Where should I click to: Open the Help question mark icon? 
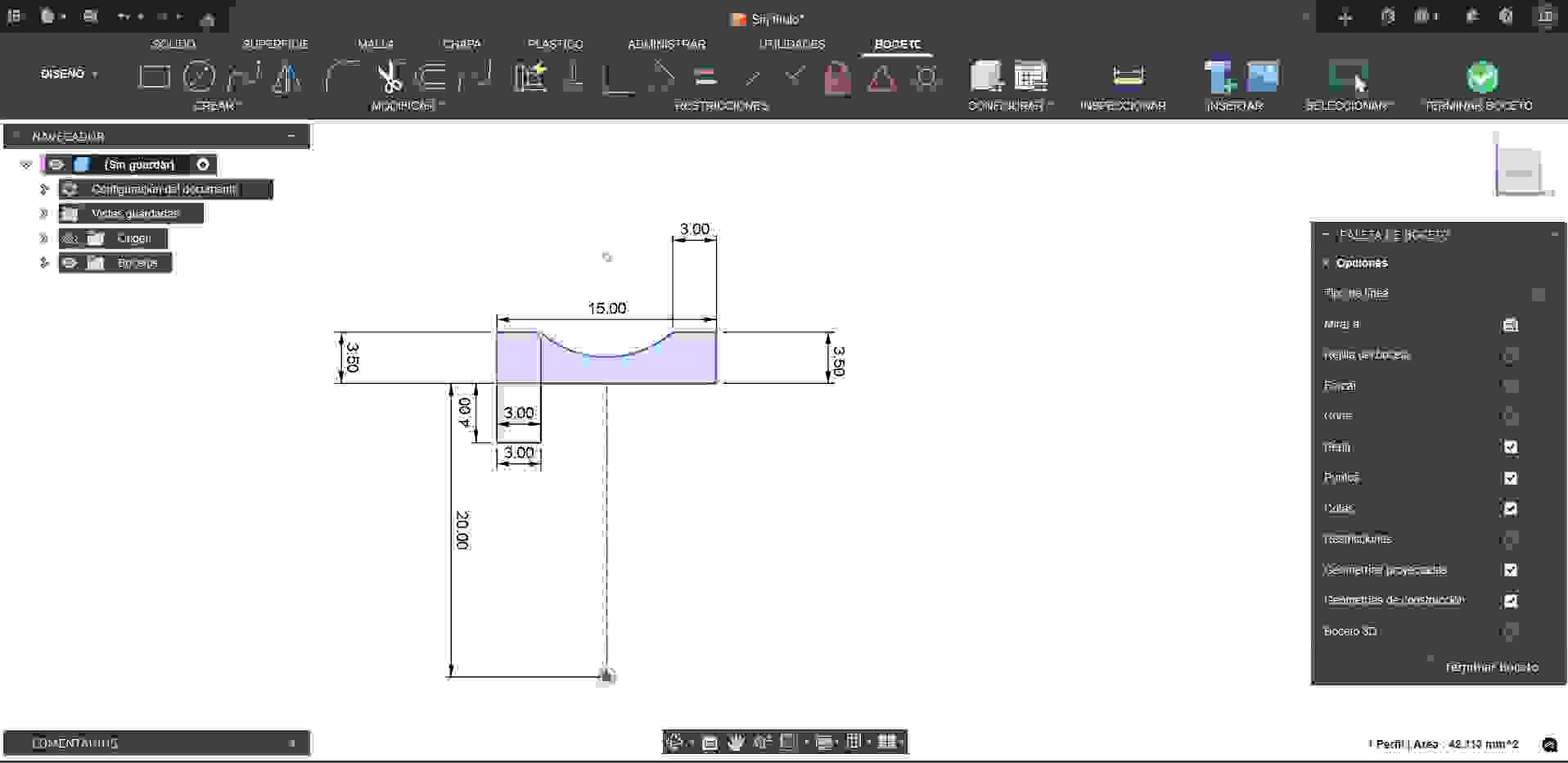tap(1506, 16)
